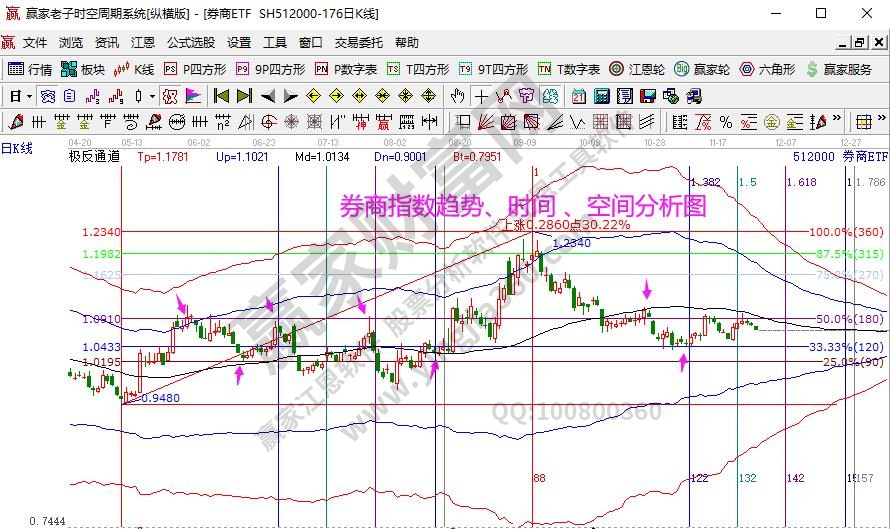Open the calendar date icon
The width and height of the screenshot is (890, 529).
579,96
